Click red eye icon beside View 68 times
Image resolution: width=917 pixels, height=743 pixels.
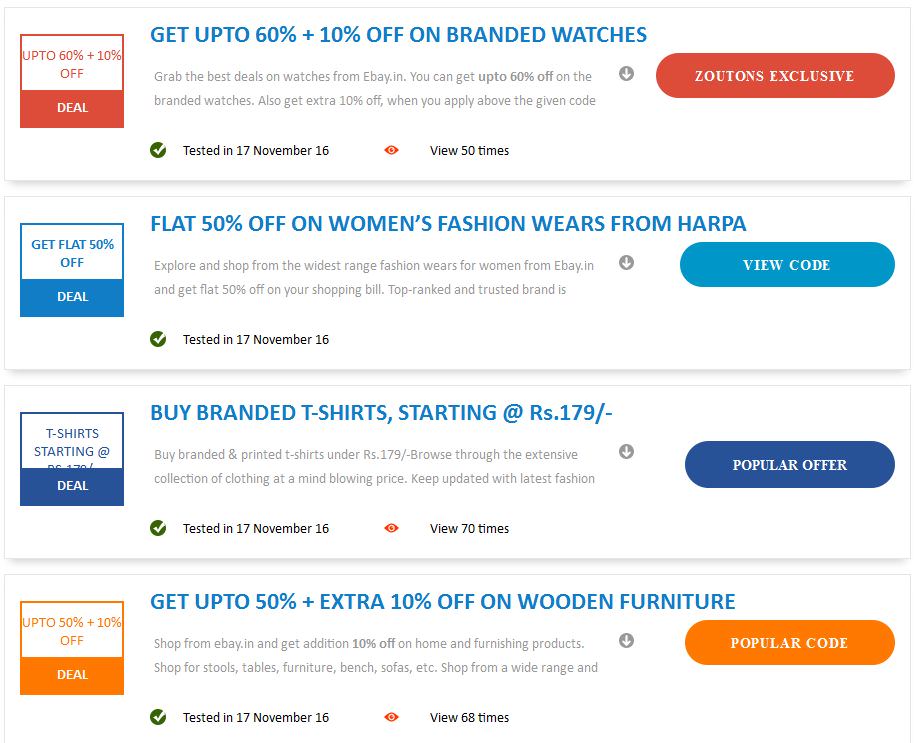[x=391, y=717]
